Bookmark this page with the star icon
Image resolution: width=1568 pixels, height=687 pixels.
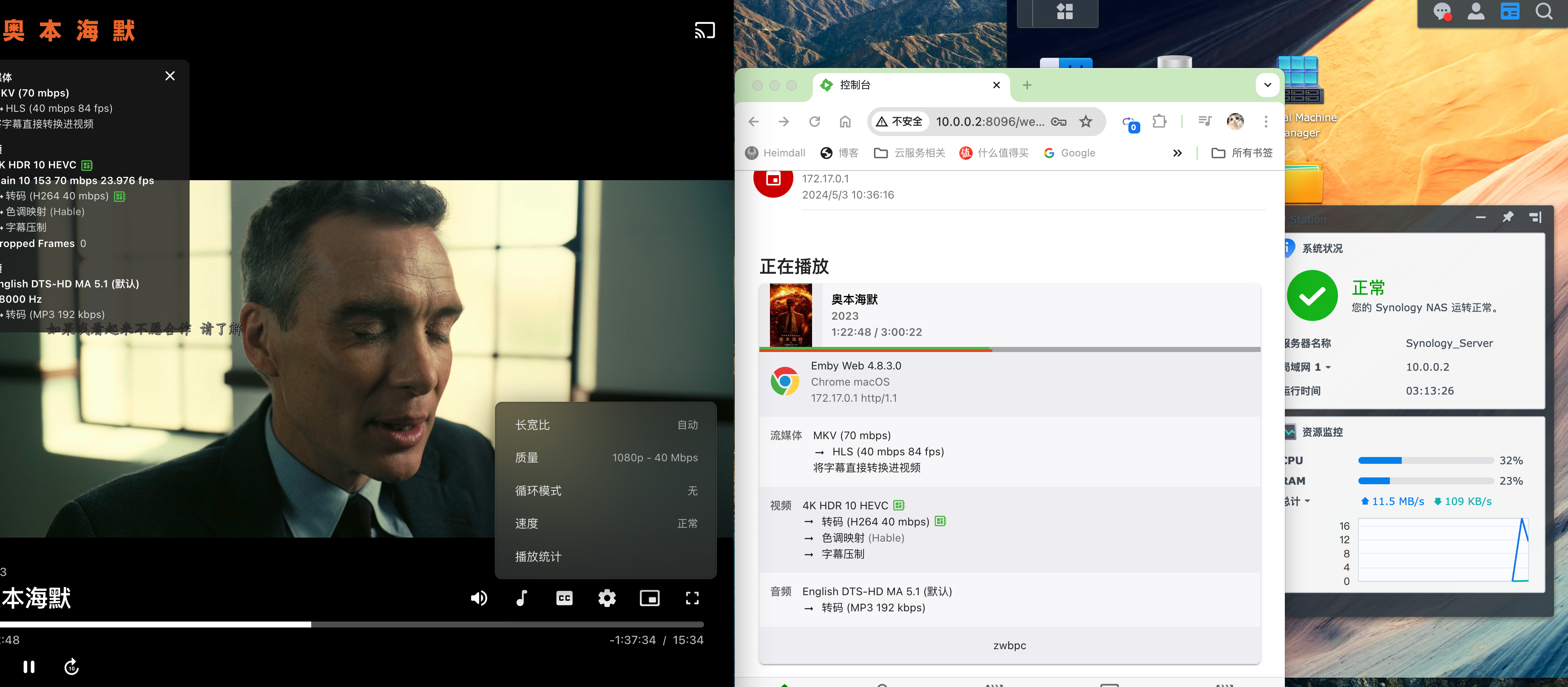(x=1086, y=122)
